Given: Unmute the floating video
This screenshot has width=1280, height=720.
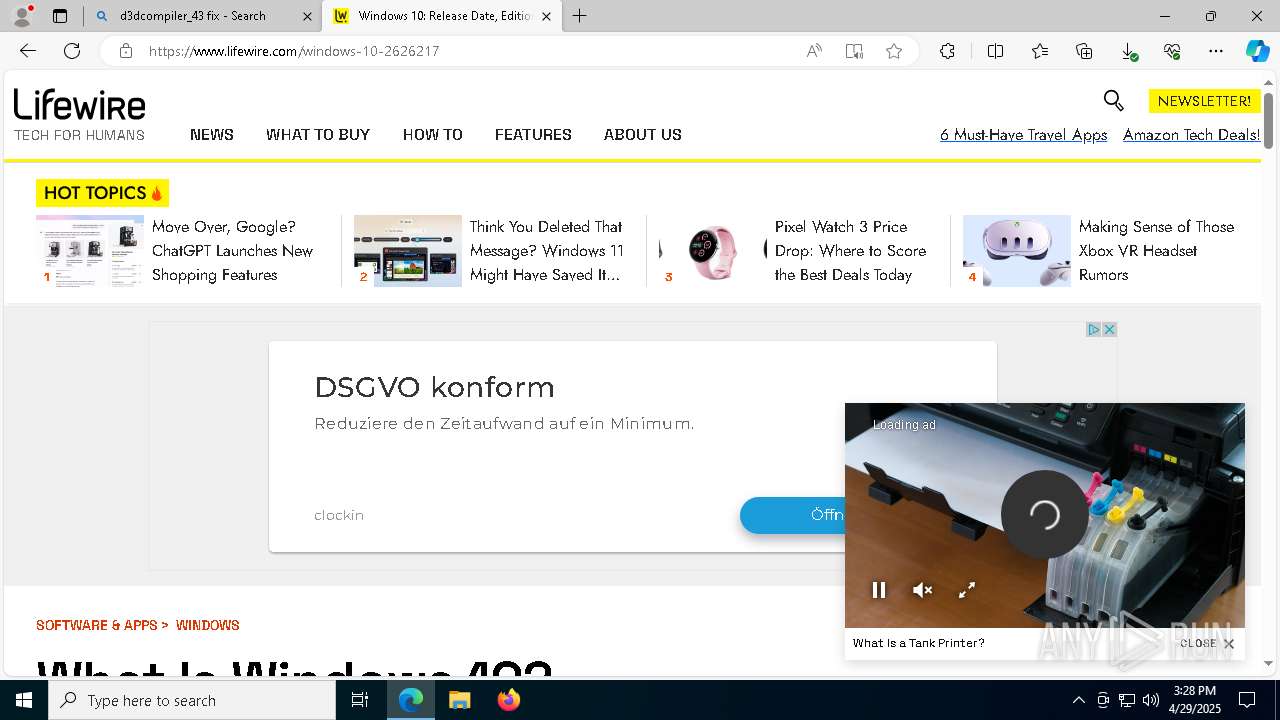Looking at the screenshot, I should pyautogui.click(x=923, y=590).
